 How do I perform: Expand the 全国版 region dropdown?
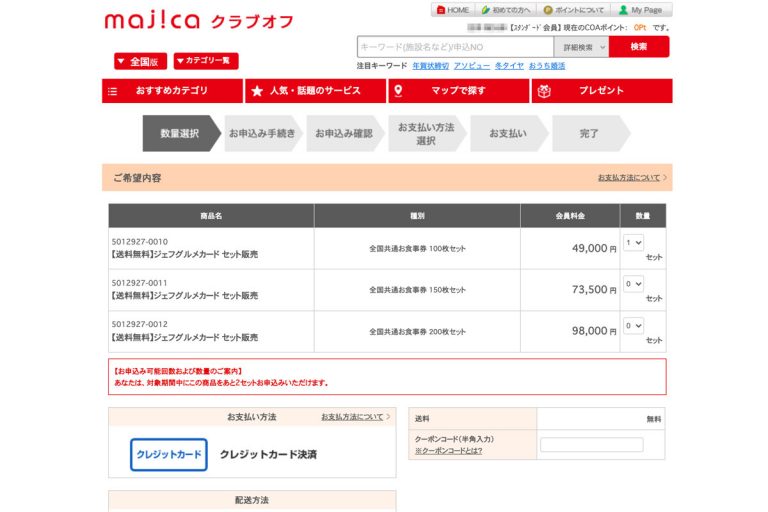(x=141, y=61)
